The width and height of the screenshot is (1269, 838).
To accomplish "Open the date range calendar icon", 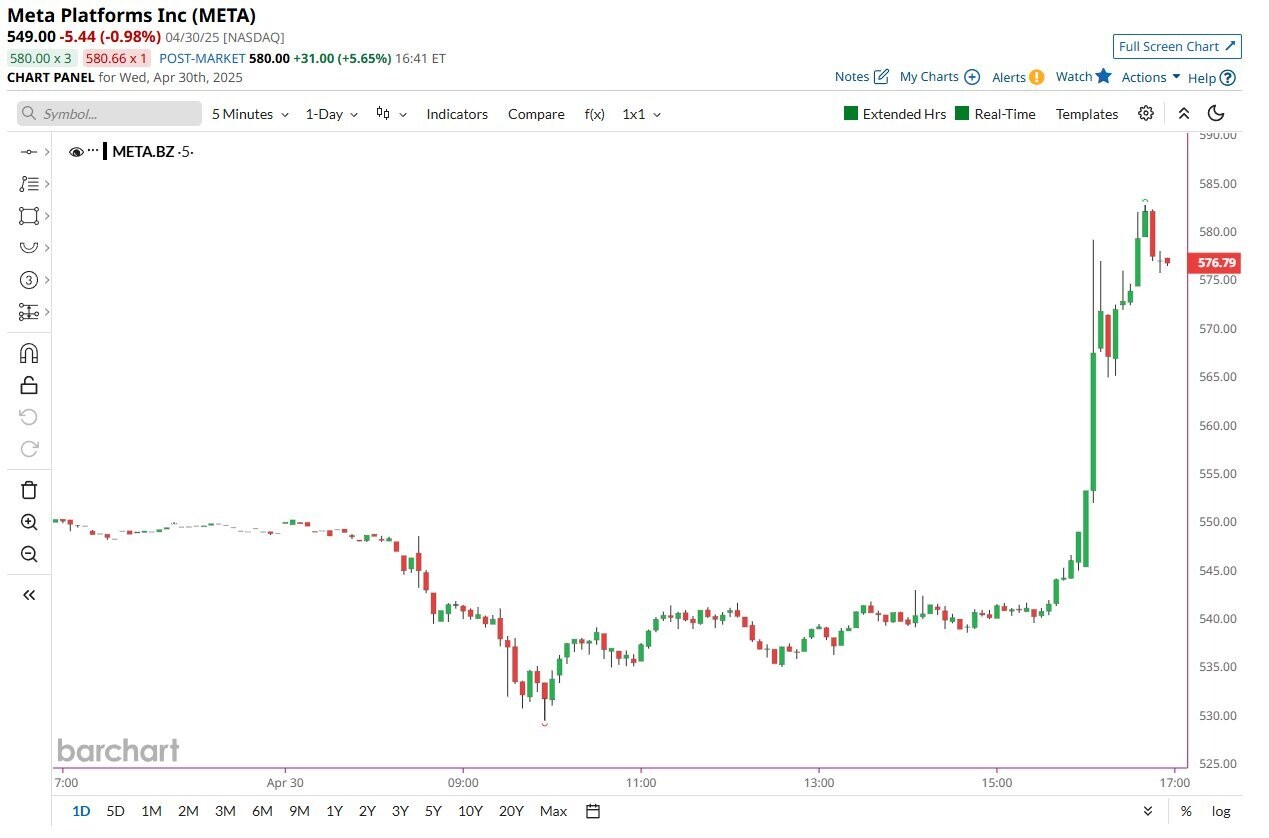I will pyautogui.click(x=593, y=811).
